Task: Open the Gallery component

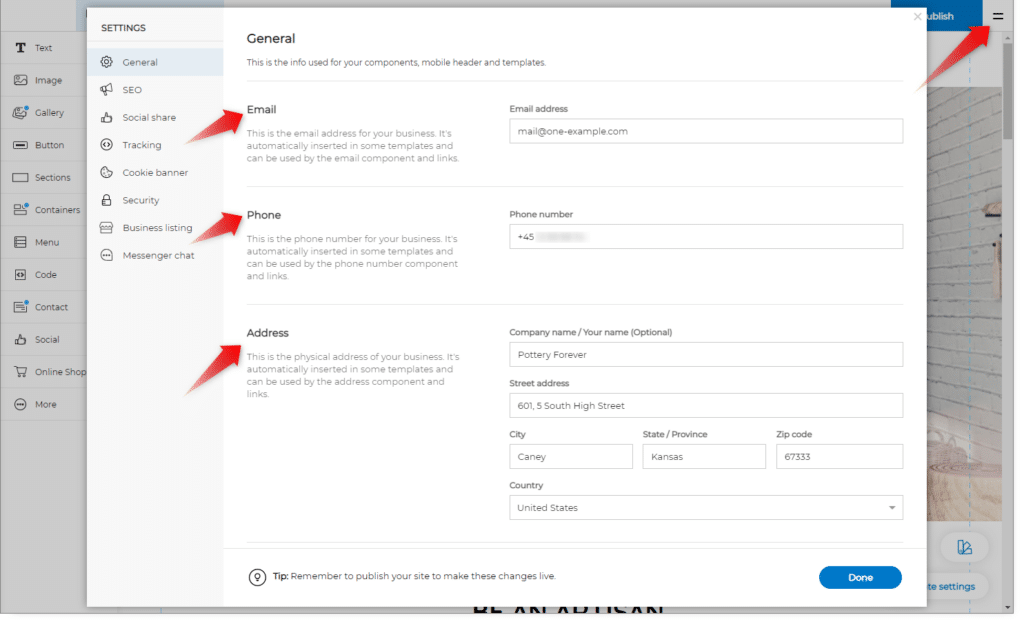Action: tap(20, 113)
